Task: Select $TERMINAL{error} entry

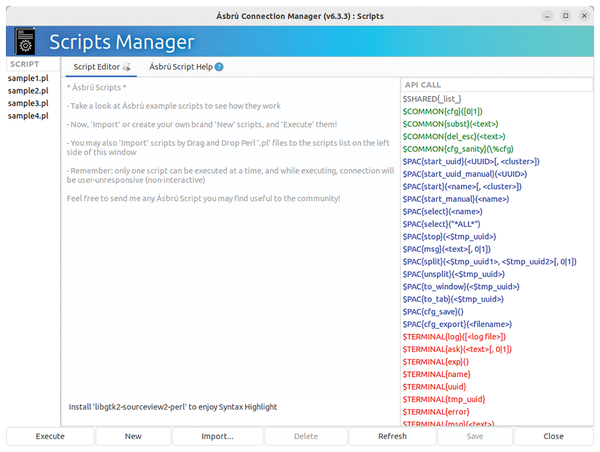Action: click(436, 412)
